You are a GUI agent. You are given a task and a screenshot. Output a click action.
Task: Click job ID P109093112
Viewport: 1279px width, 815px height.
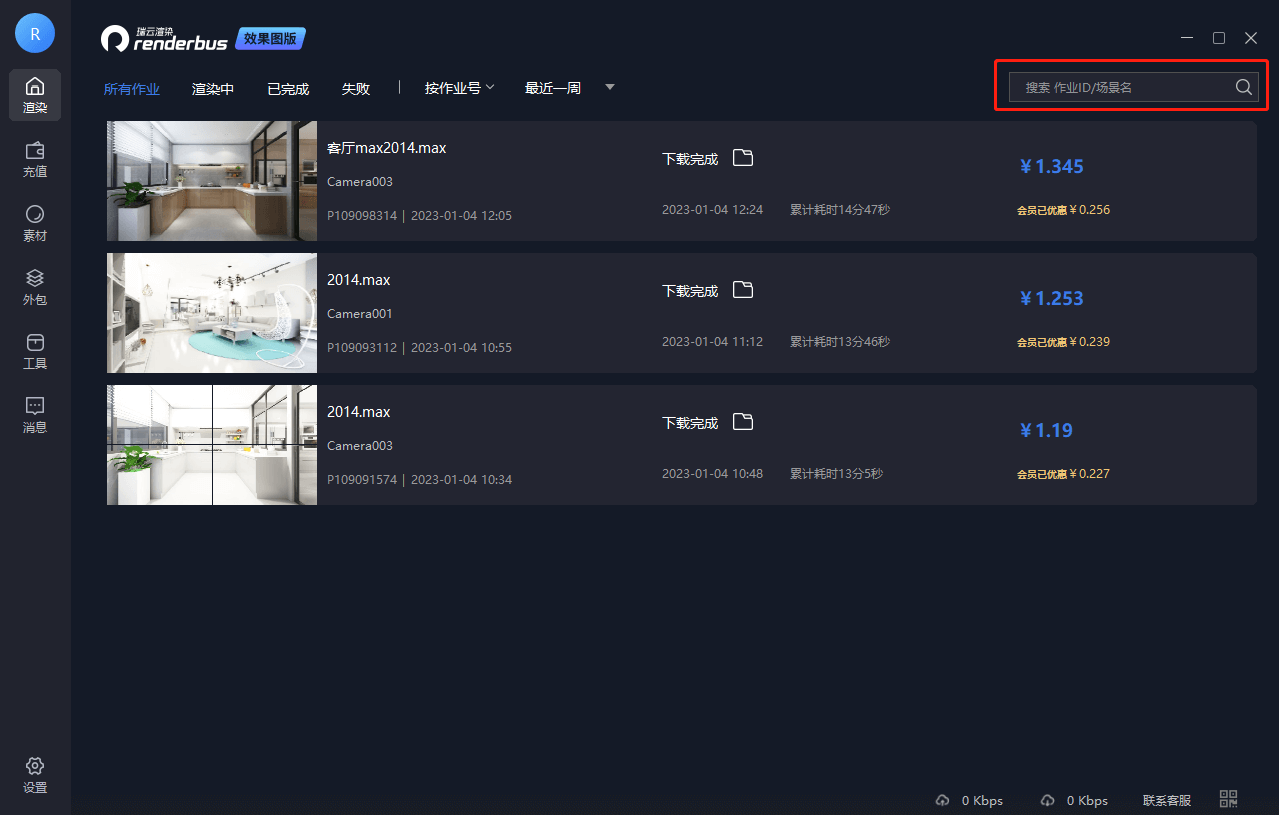click(362, 348)
